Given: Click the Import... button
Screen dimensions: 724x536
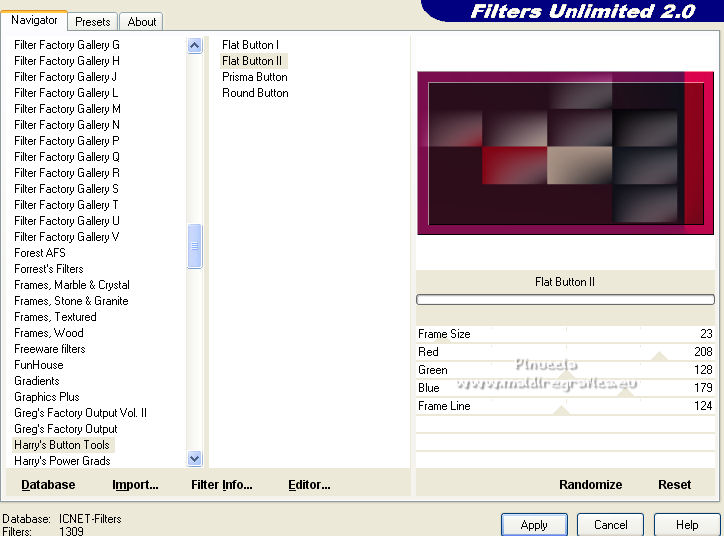Looking at the screenshot, I should point(135,485).
